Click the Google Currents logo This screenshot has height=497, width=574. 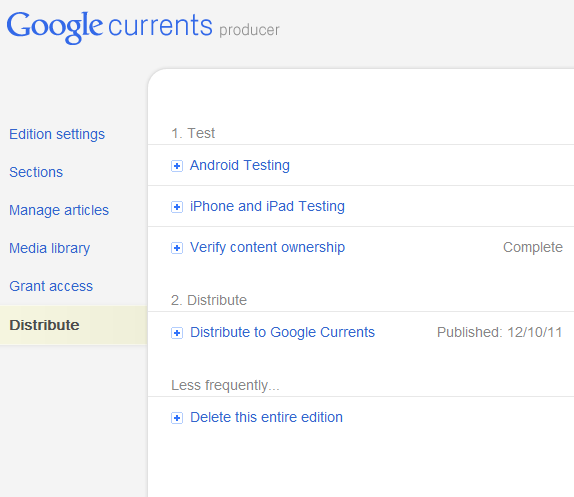109,27
